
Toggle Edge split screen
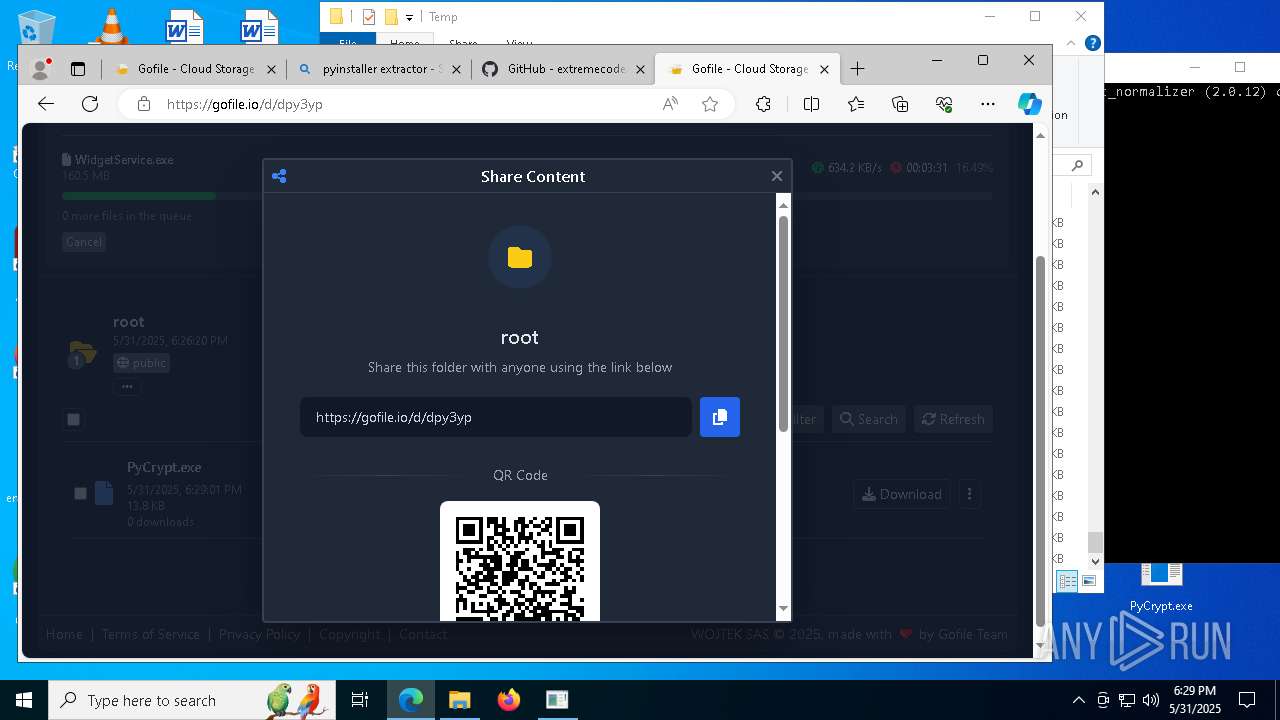[811, 104]
